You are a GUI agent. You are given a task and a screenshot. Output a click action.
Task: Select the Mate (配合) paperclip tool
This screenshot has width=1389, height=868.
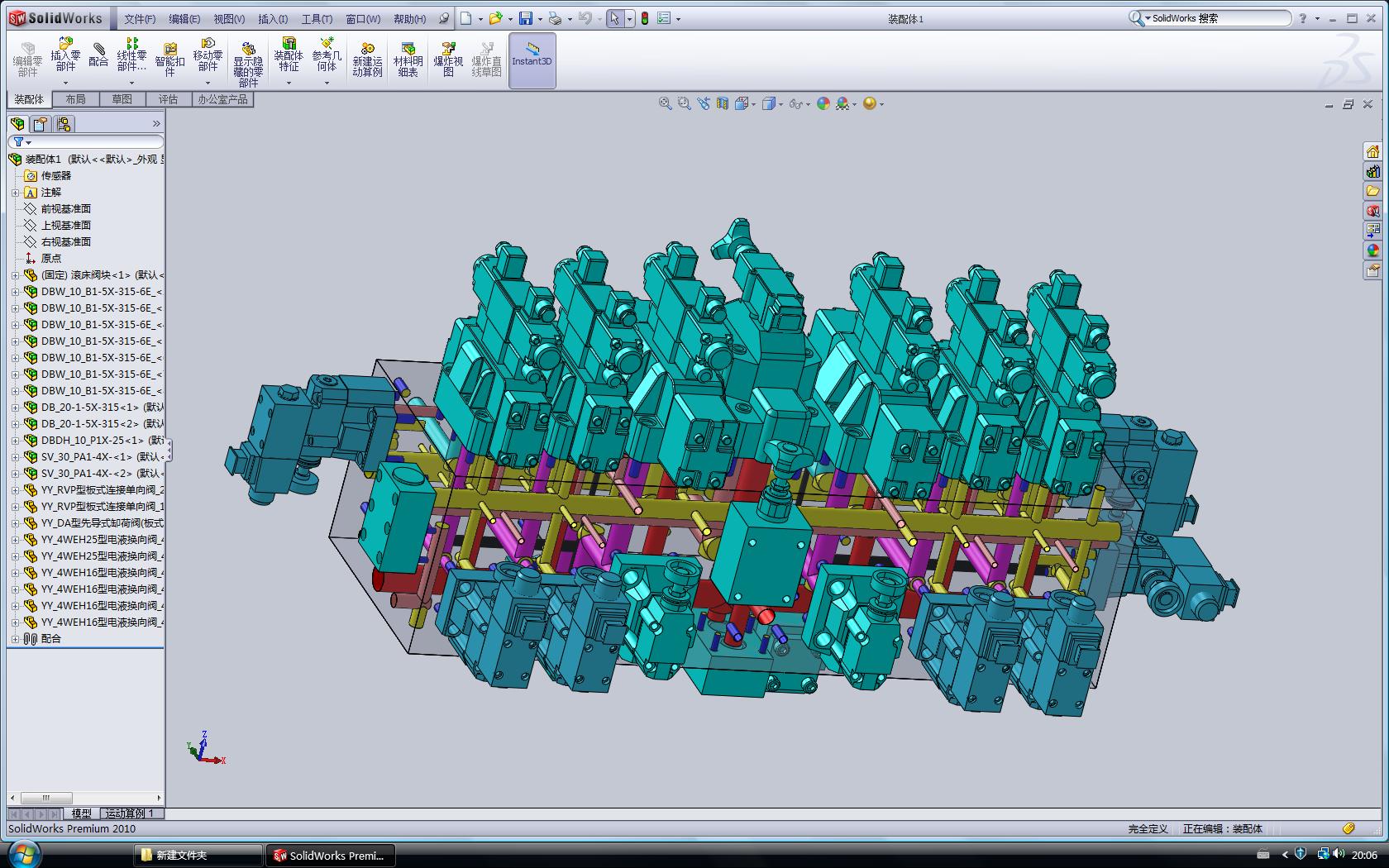(x=98, y=55)
